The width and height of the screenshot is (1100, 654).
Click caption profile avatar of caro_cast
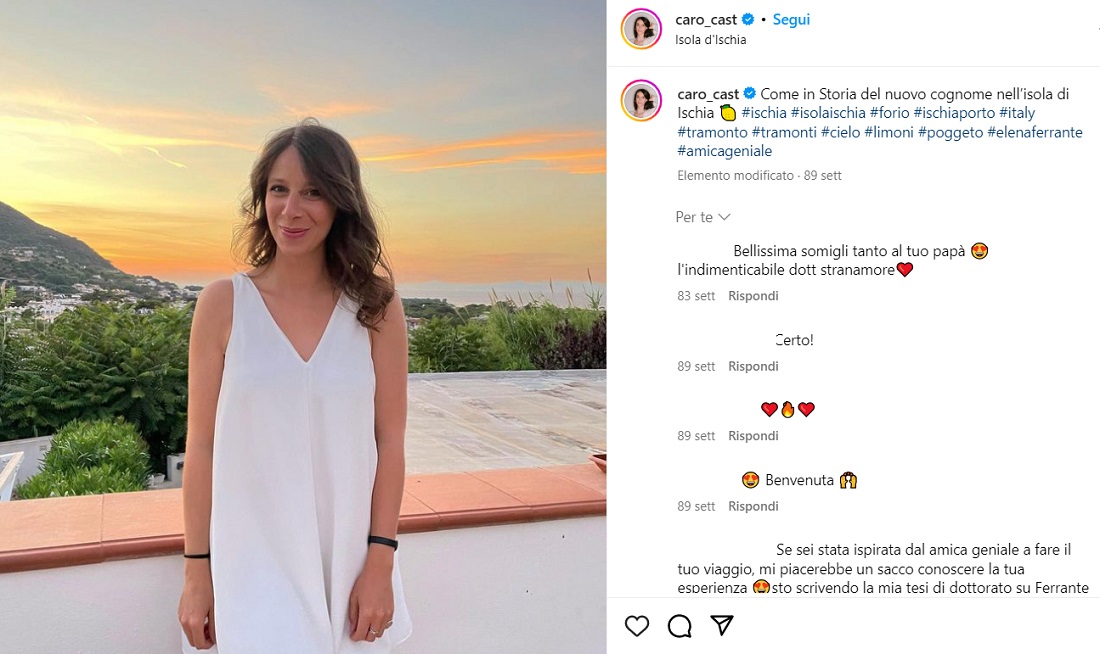point(641,101)
